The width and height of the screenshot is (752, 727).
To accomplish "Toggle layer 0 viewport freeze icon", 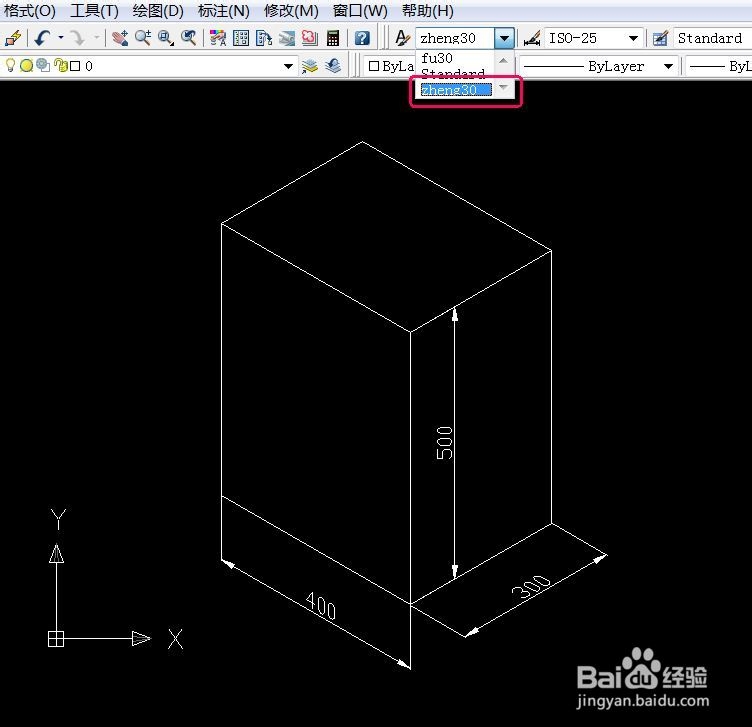I will (x=43, y=65).
